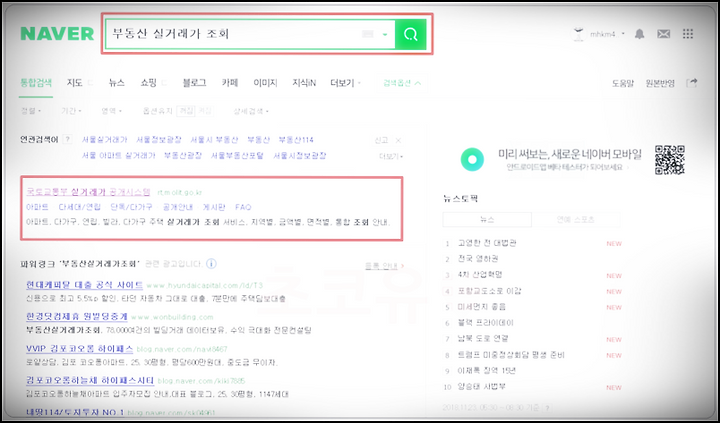Switch to the 지도 tab
Screen dimensions: 720x423
pos(74,83)
